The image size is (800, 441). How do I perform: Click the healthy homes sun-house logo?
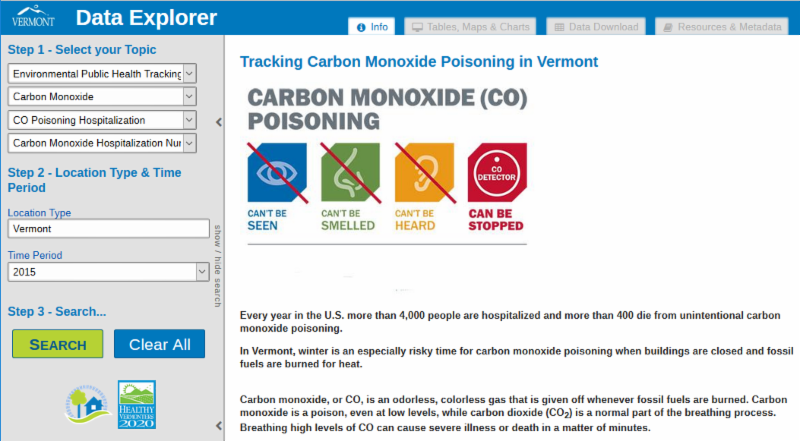click(x=84, y=404)
